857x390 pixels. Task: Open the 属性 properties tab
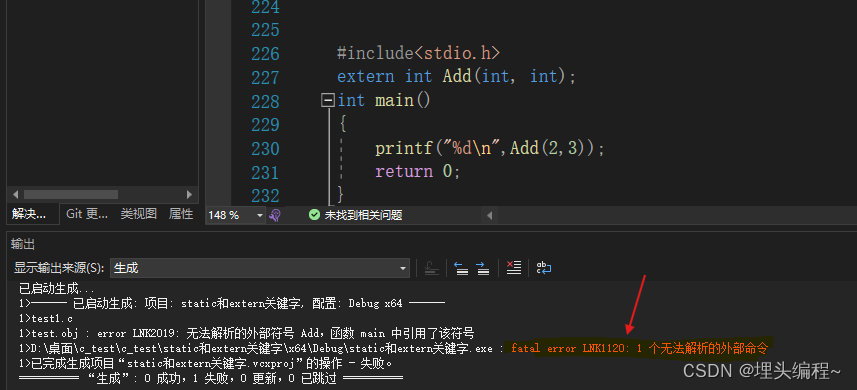coord(181,214)
